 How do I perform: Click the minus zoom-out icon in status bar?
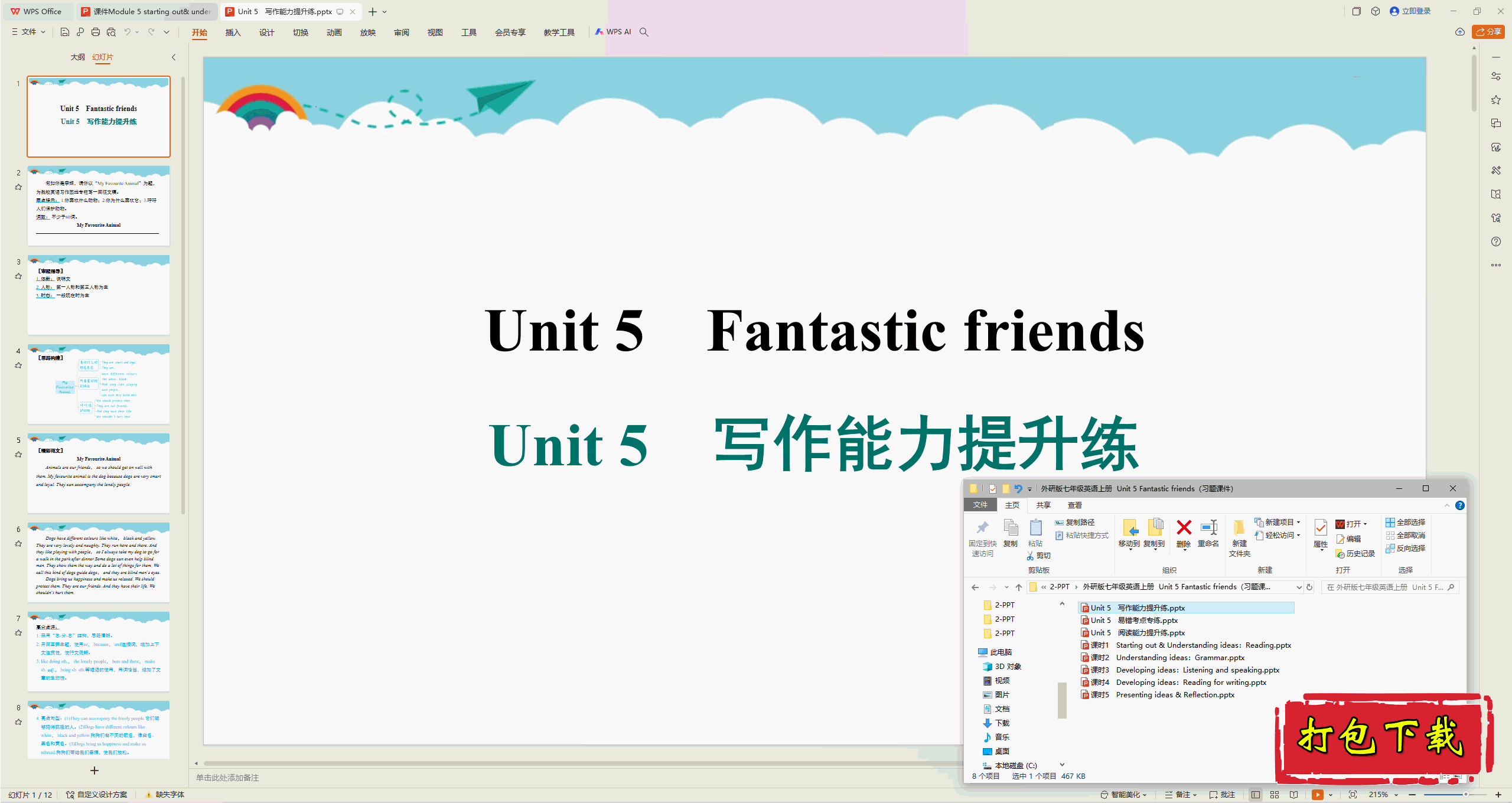pyautogui.click(x=1412, y=795)
